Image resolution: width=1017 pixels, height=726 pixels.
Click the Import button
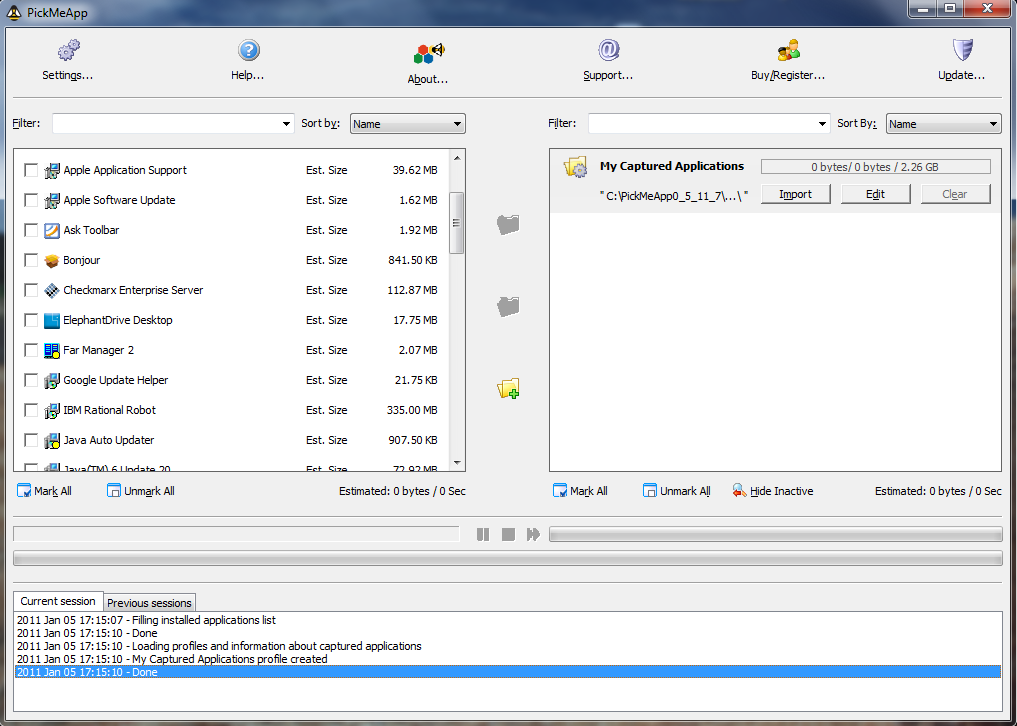click(x=795, y=194)
